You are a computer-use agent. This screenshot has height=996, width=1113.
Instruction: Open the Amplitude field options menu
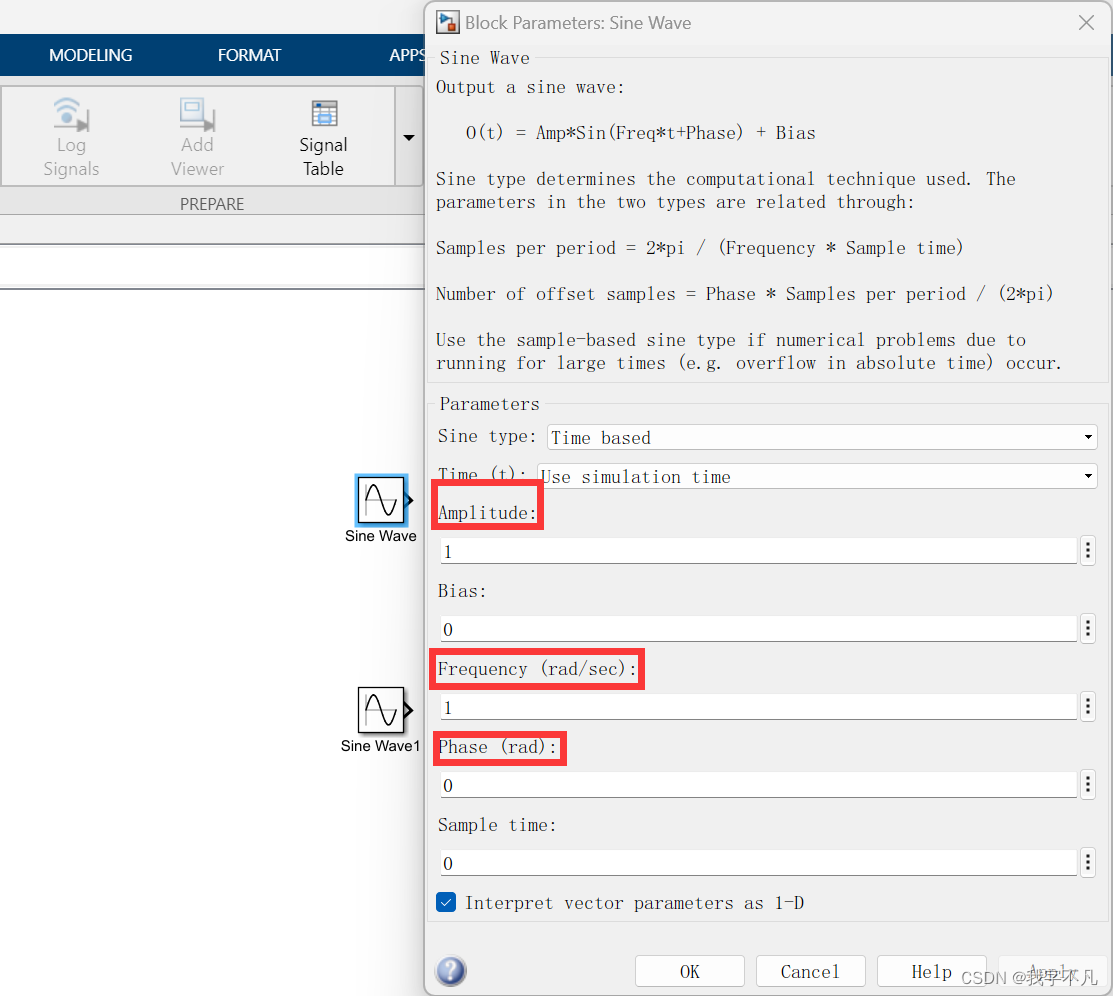click(x=1087, y=551)
